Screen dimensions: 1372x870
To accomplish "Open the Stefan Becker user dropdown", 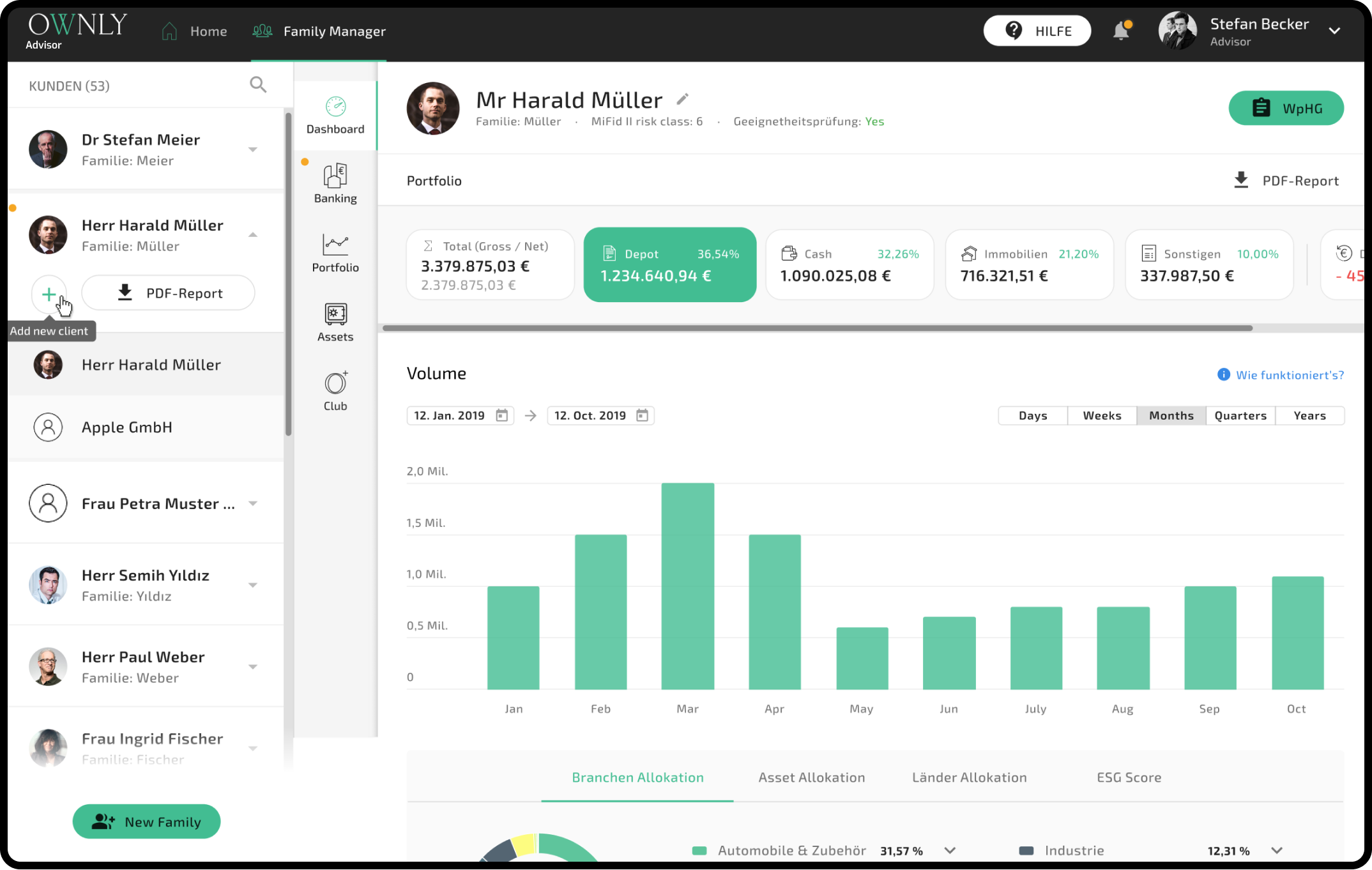I will tap(1334, 31).
